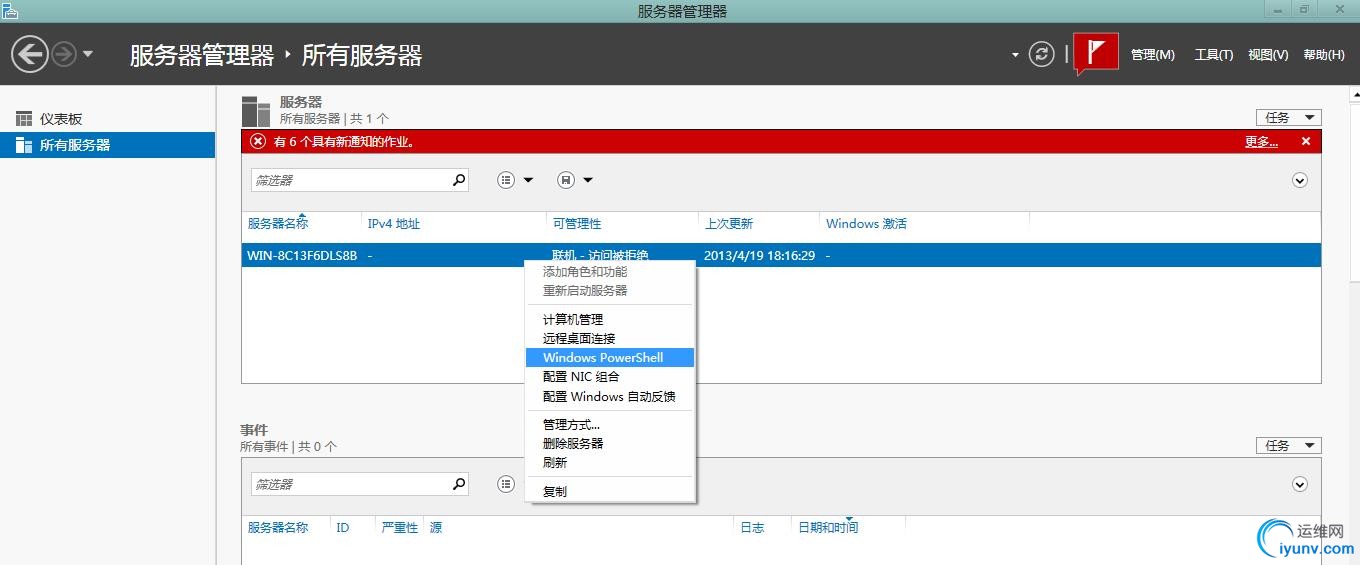Image resolution: width=1360 pixels, height=565 pixels.
Task: Open the 任务 dropdown in the events section
Action: [x=1289, y=445]
